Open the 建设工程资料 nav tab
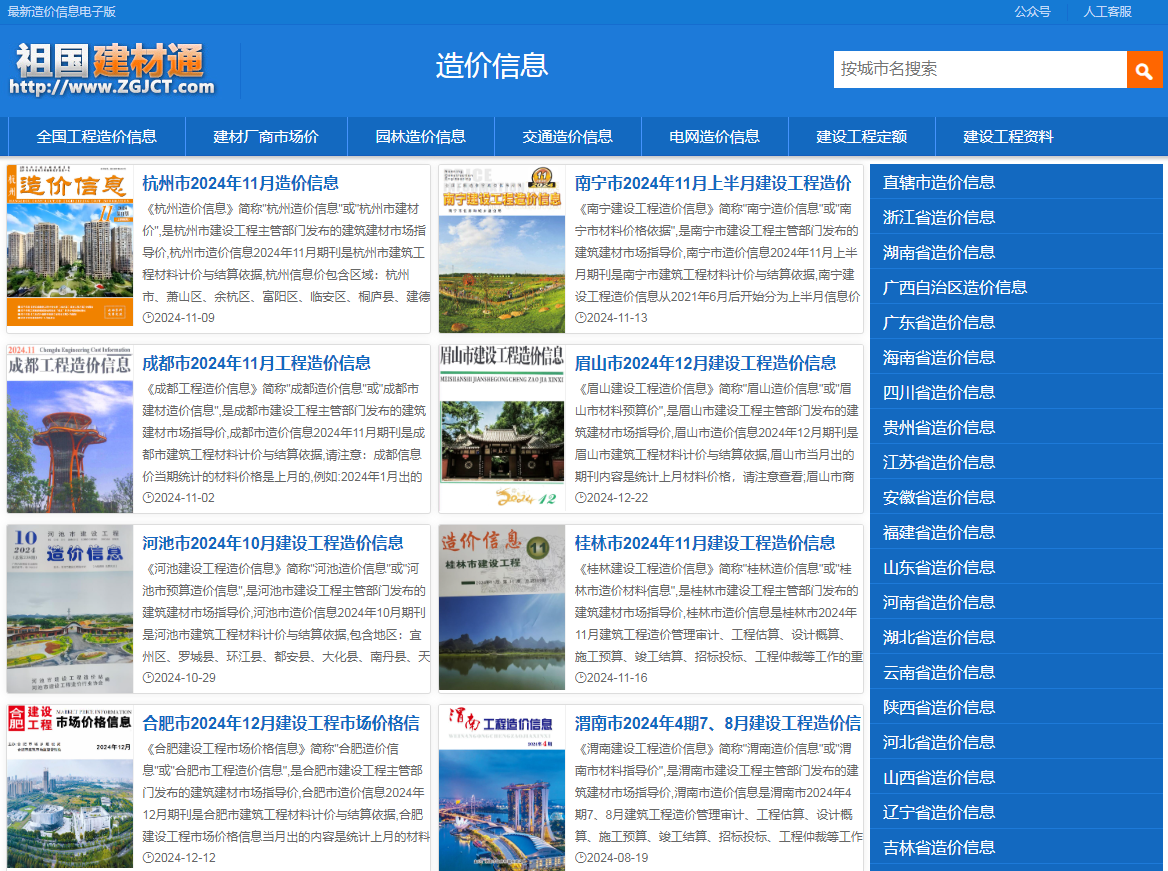 (1009, 136)
